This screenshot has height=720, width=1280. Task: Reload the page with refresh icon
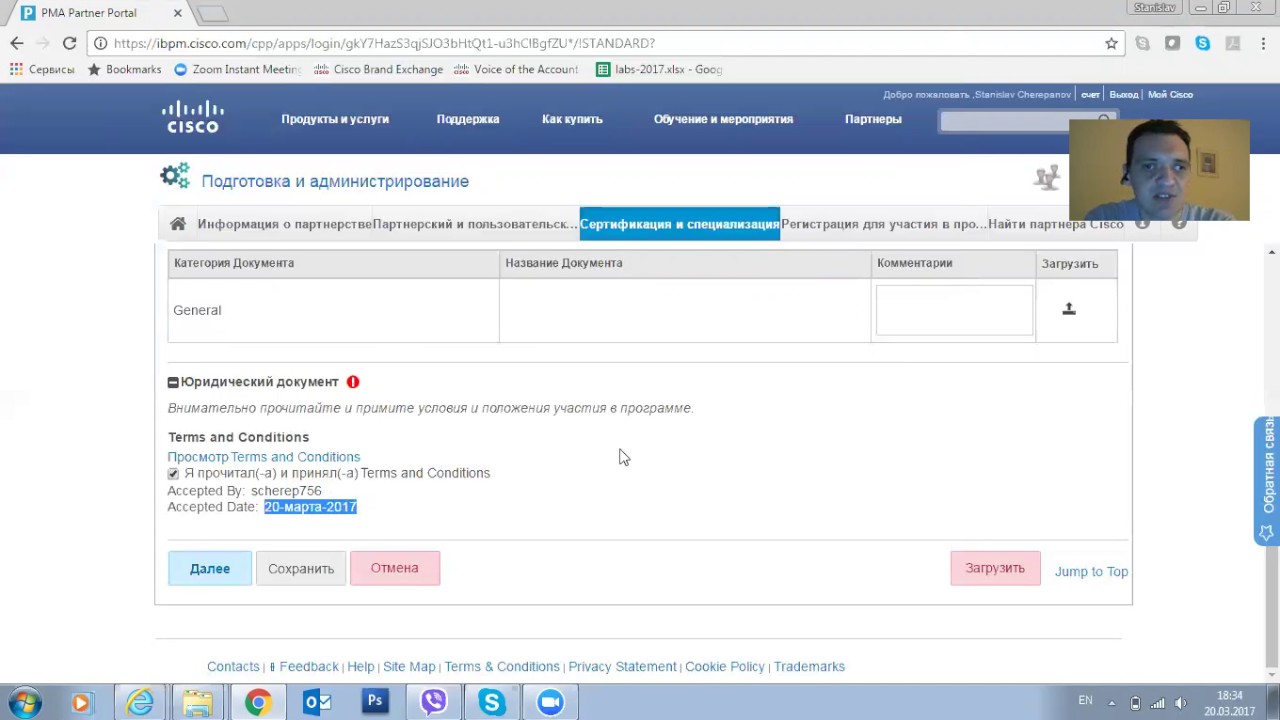(69, 43)
